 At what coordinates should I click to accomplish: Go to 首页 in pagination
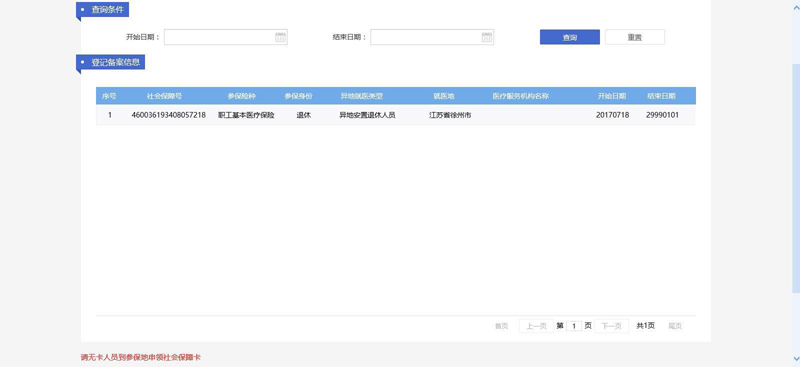coord(501,326)
